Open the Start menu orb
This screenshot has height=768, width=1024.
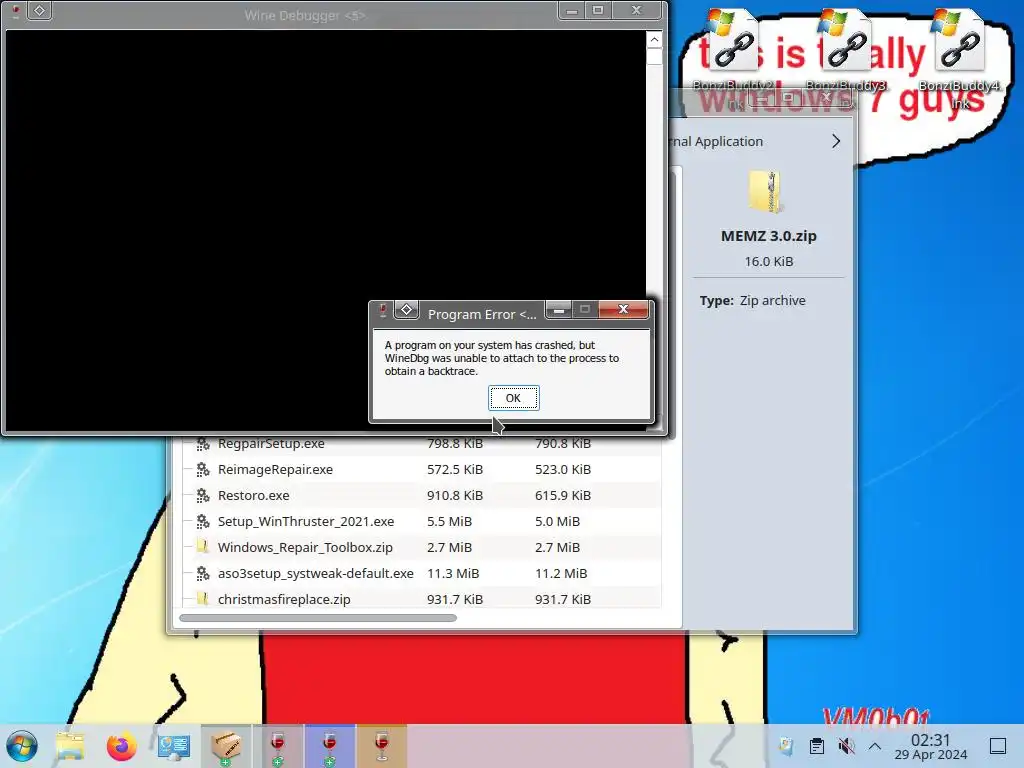22,746
